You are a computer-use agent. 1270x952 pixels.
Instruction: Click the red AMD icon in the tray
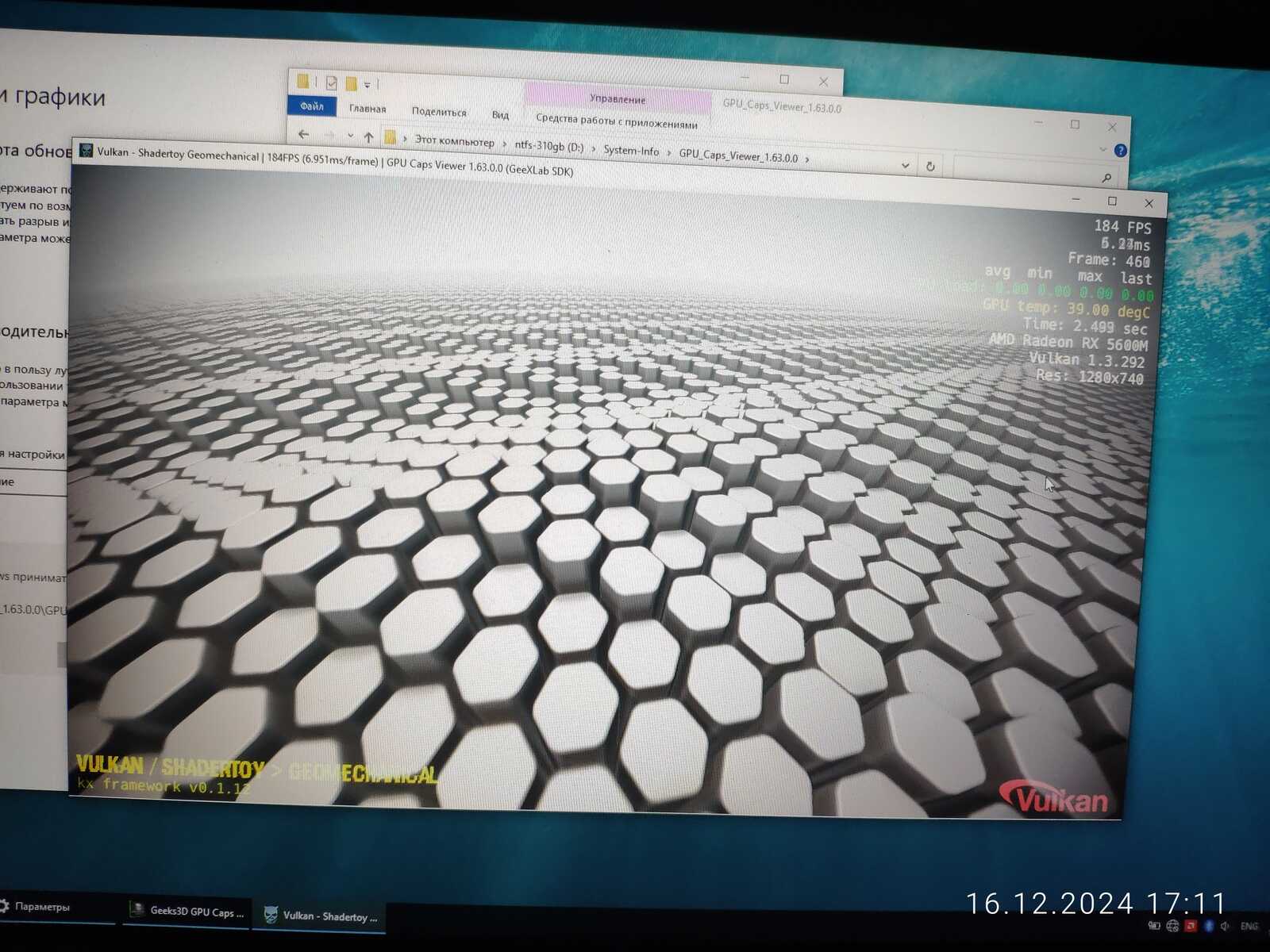coord(1191,926)
